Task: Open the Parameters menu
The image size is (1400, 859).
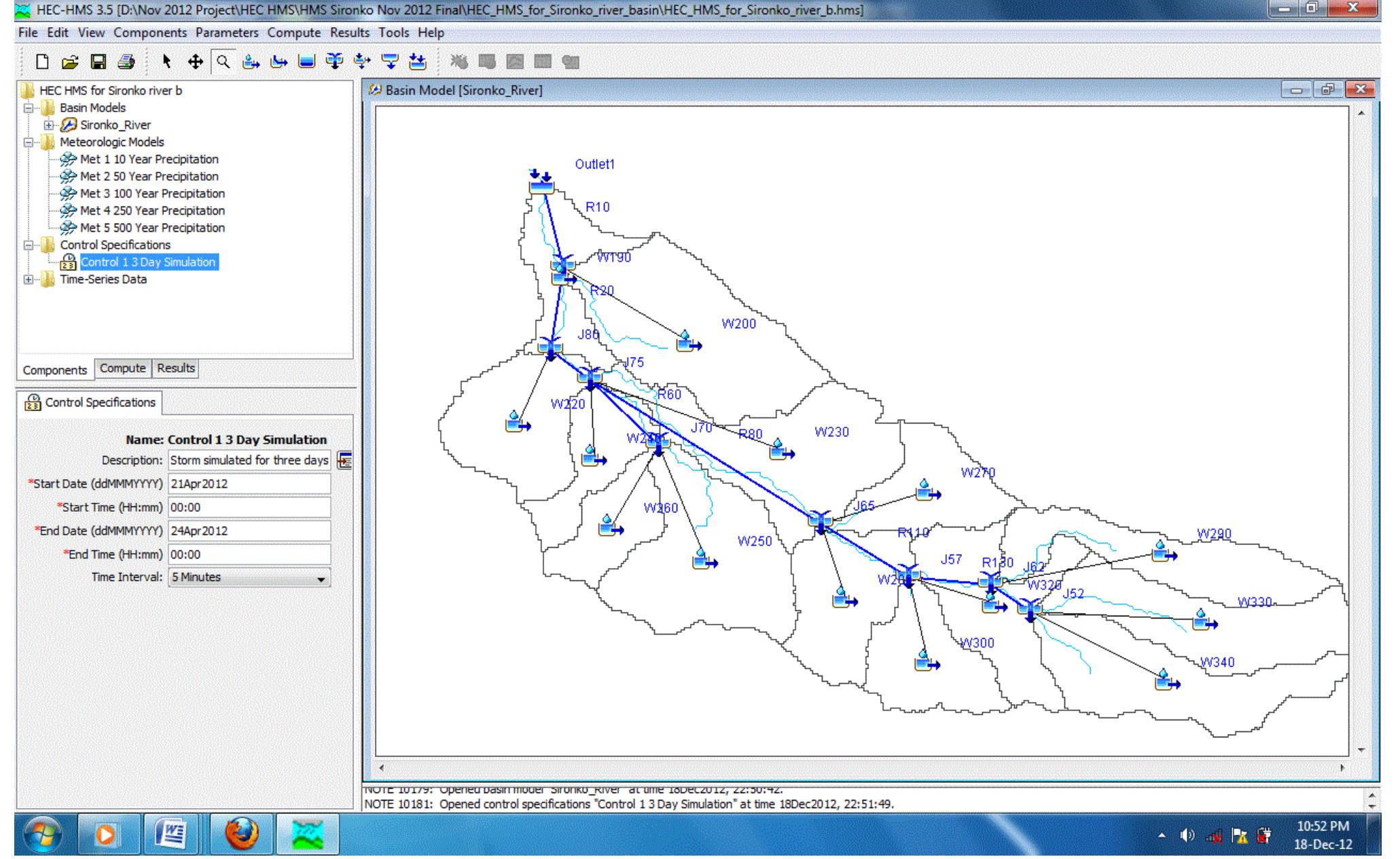Action: pyautogui.click(x=227, y=33)
